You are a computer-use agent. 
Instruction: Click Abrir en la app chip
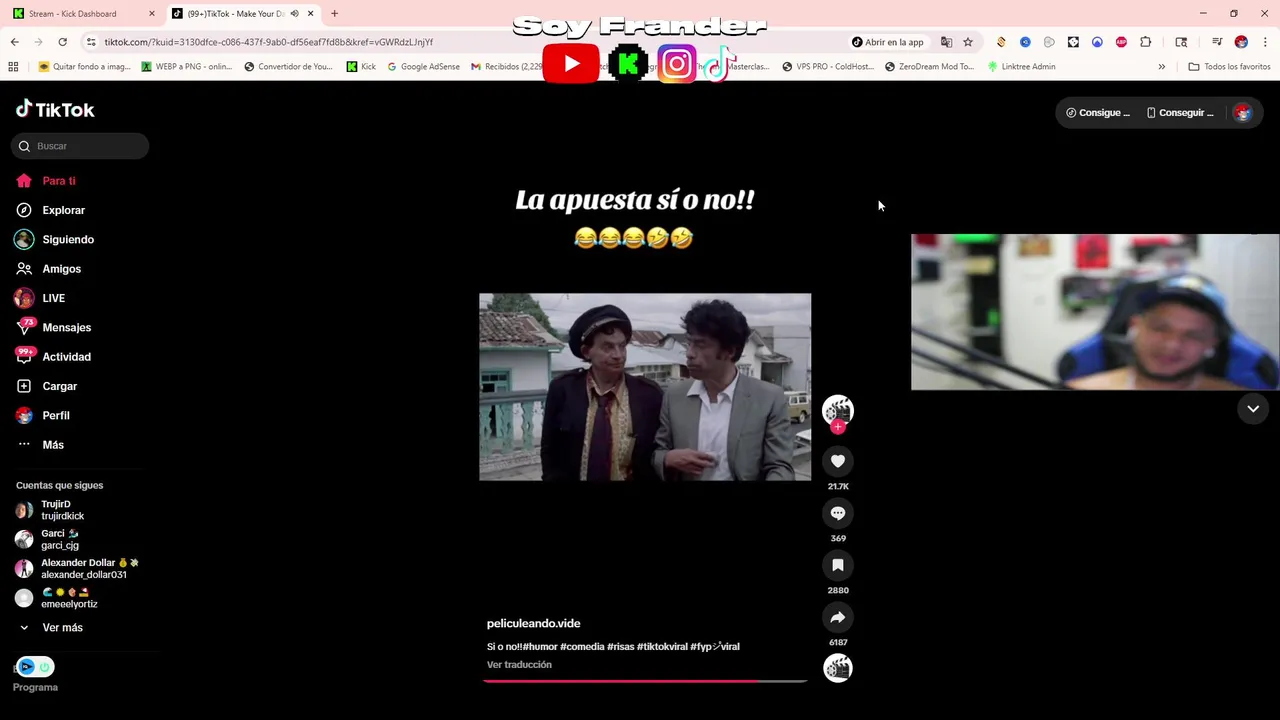[x=888, y=42]
